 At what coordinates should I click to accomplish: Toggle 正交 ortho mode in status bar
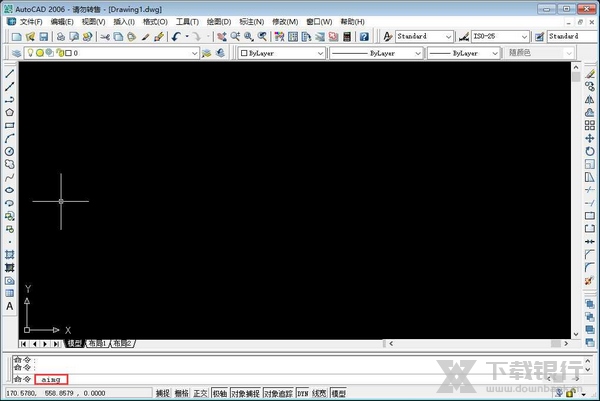click(200, 394)
